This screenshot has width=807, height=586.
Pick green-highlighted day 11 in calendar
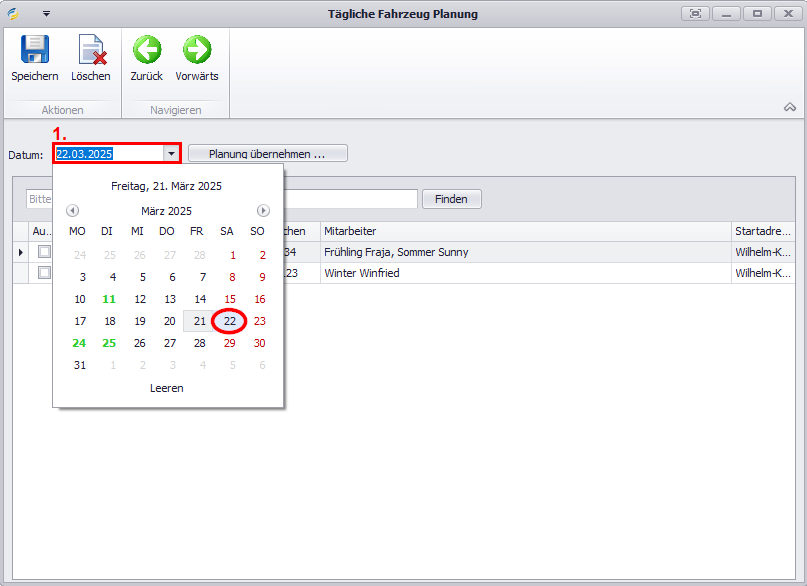click(x=110, y=299)
